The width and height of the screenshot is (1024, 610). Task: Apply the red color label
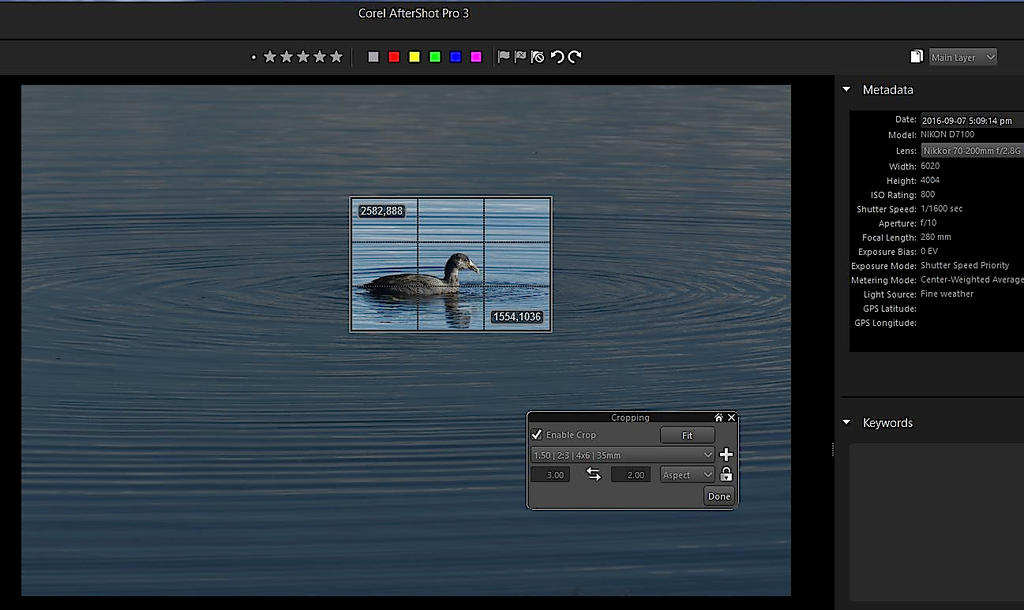point(394,57)
